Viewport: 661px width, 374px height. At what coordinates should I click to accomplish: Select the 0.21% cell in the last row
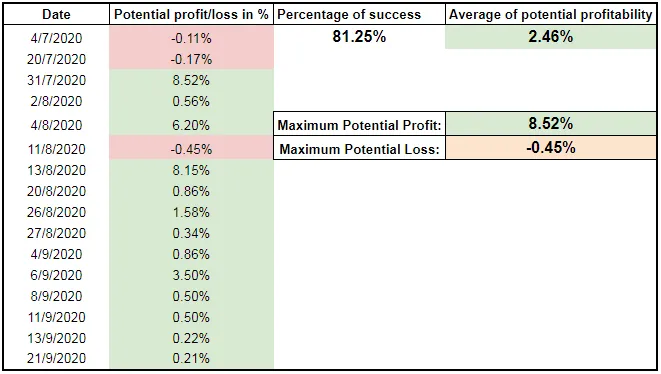tap(191, 358)
